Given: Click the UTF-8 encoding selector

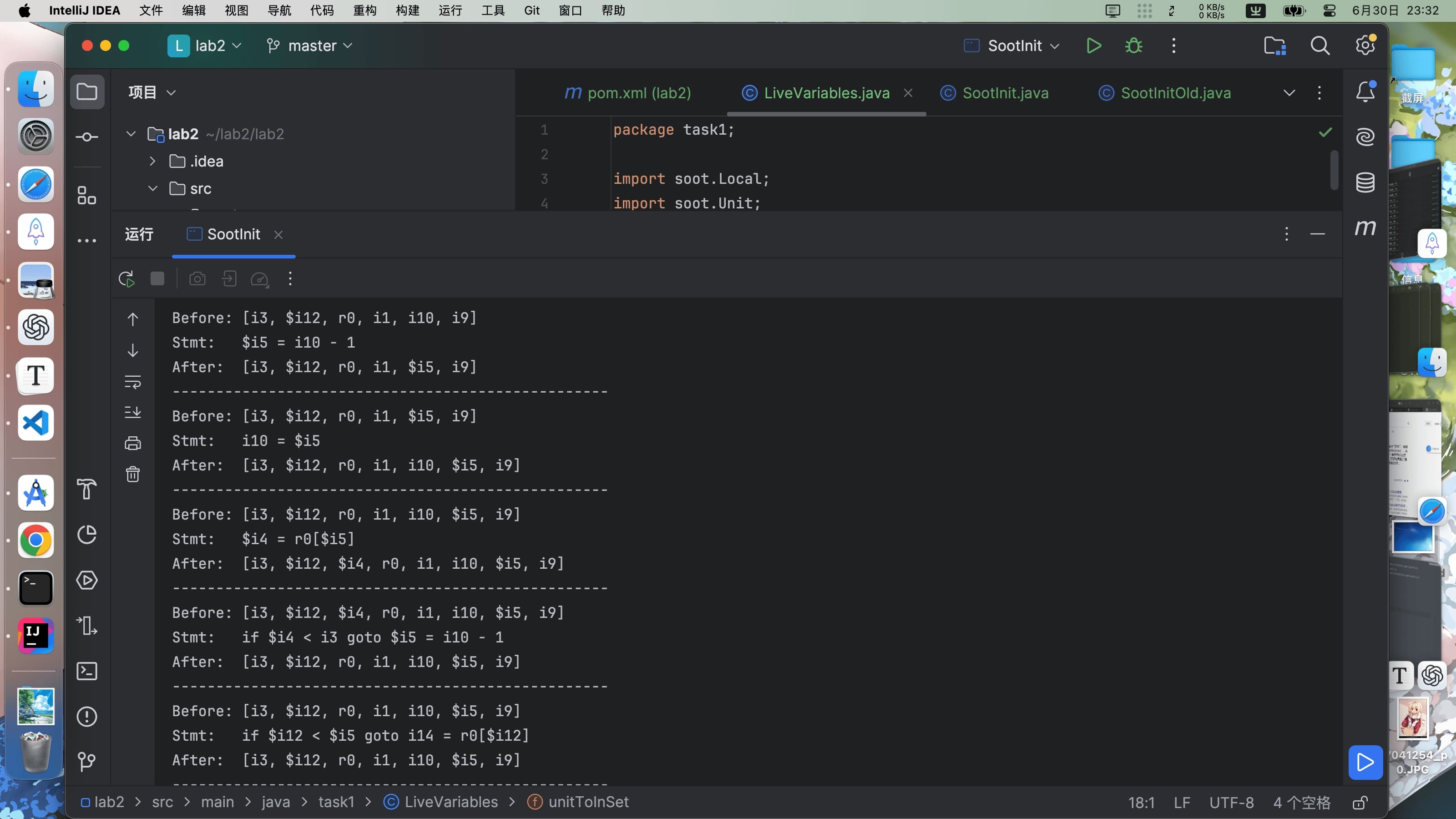Looking at the screenshot, I should (1231, 803).
